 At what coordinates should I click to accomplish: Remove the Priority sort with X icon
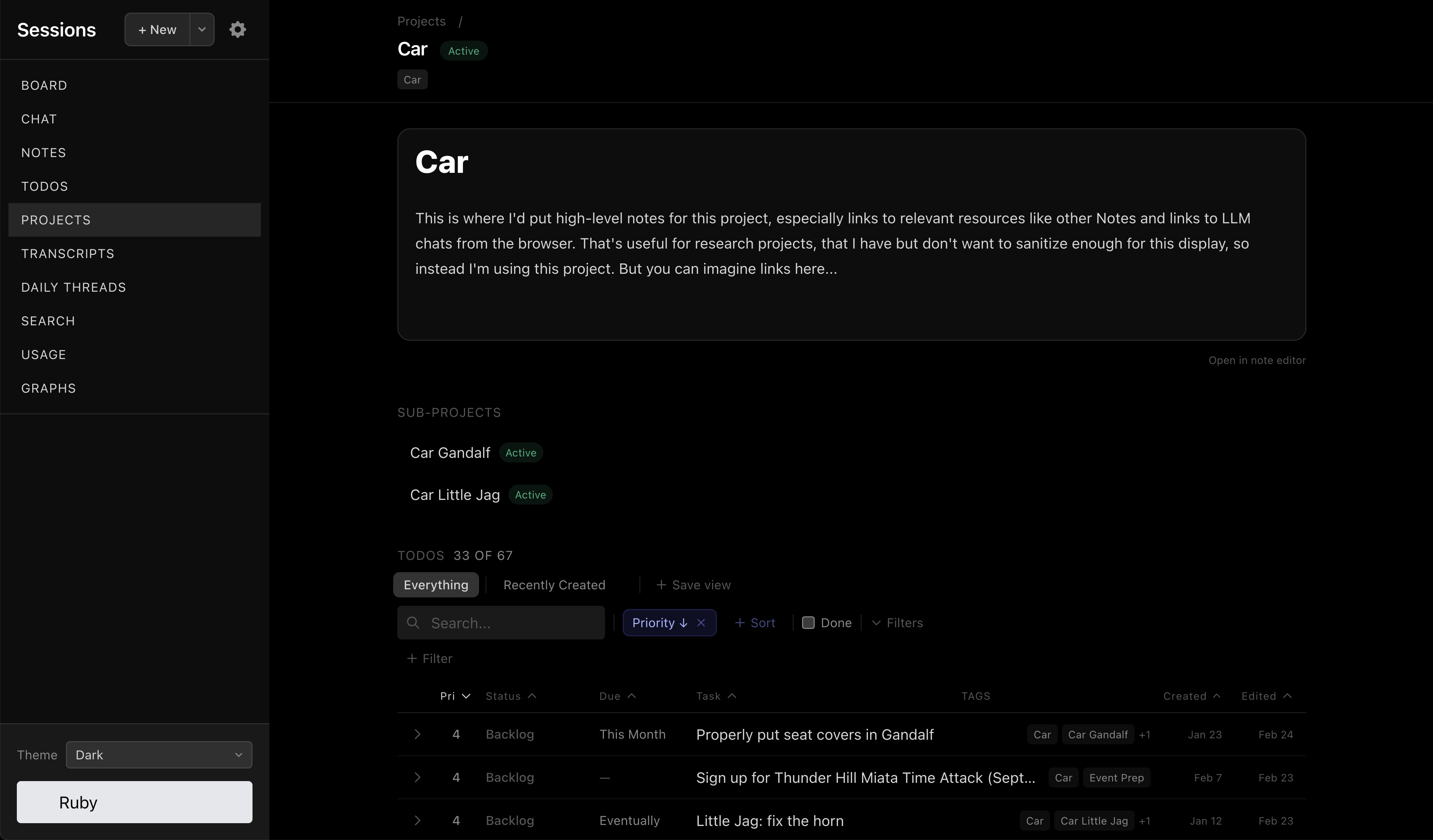pos(701,623)
